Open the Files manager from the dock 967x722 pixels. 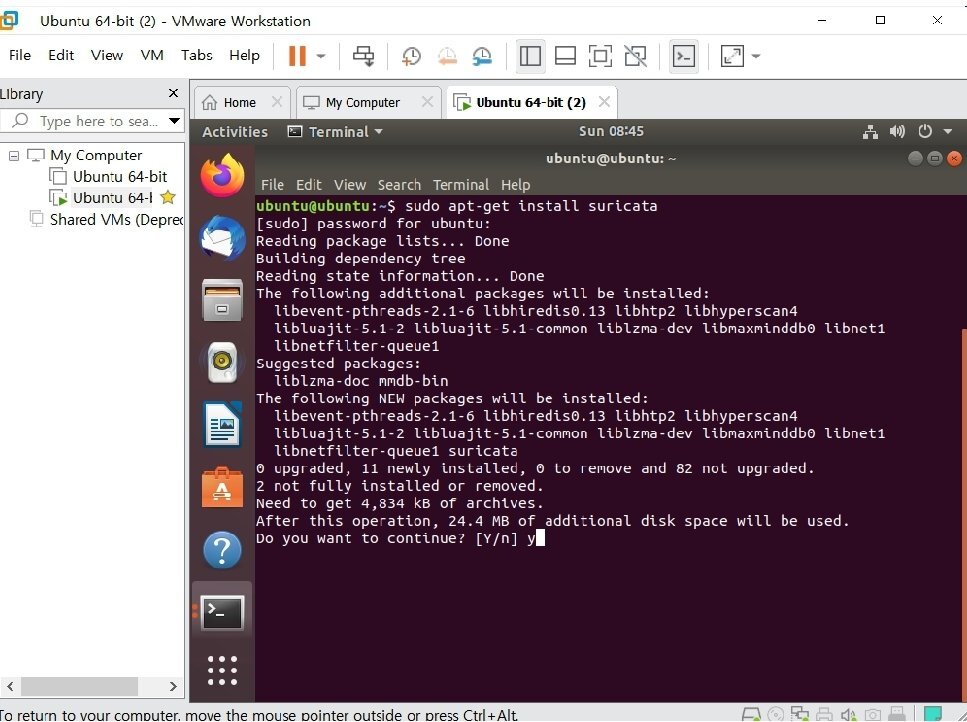222,300
